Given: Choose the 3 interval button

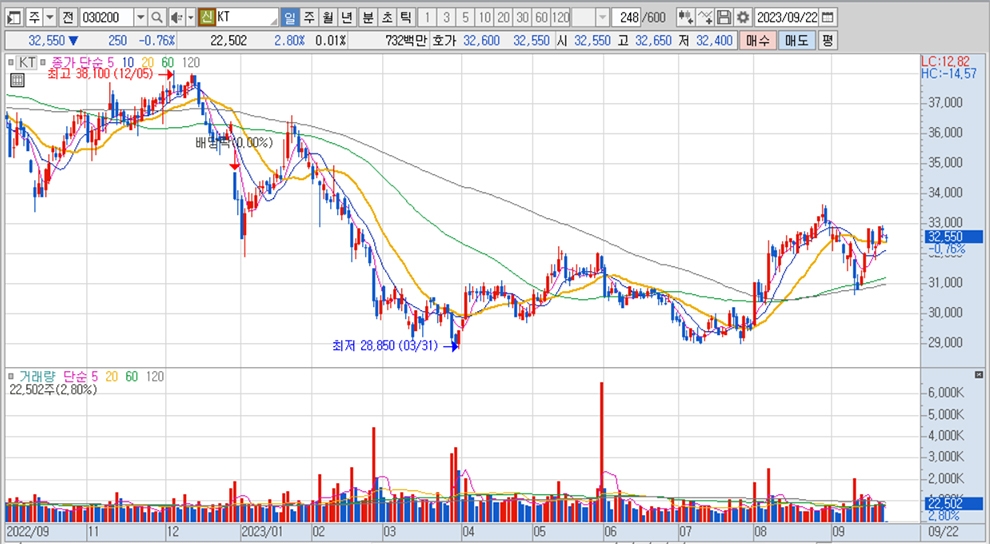Looking at the screenshot, I should click(x=446, y=17).
